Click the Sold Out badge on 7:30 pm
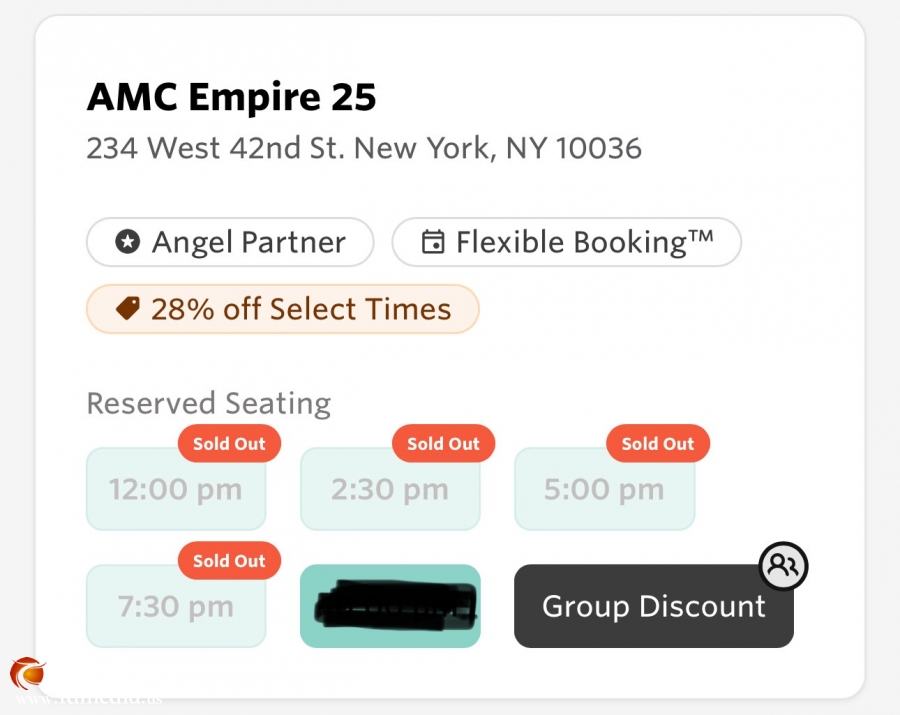The height and width of the screenshot is (715, 900). coord(229,561)
